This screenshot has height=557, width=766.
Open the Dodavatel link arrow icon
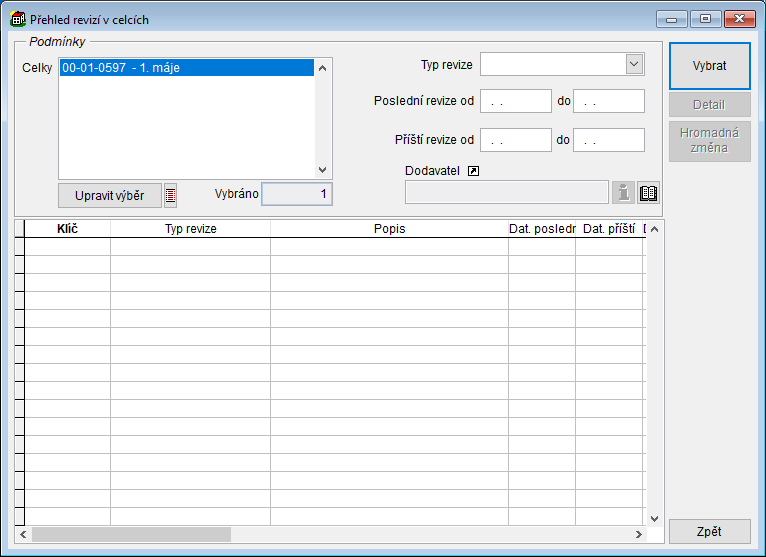click(x=474, y=171)
